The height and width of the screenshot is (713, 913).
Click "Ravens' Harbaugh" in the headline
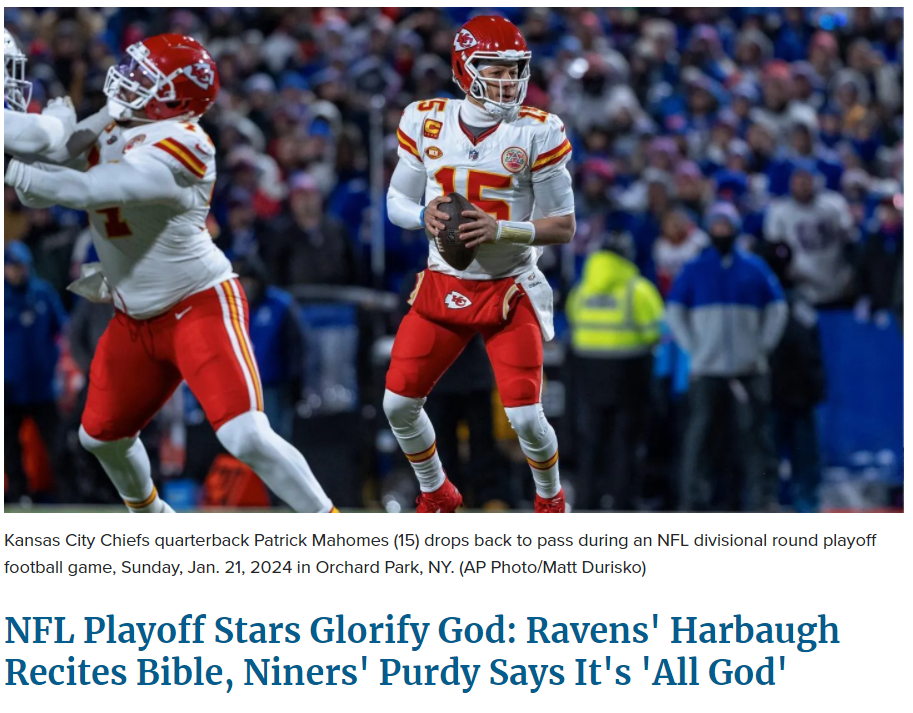click(682, 630)
